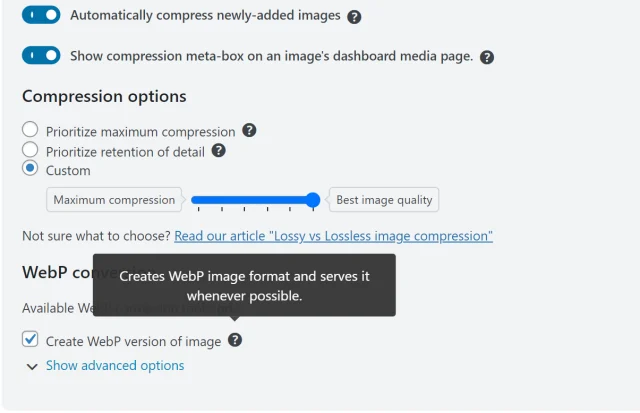
Task: Click the middle of the compression slider track
Action: [253, 200]
